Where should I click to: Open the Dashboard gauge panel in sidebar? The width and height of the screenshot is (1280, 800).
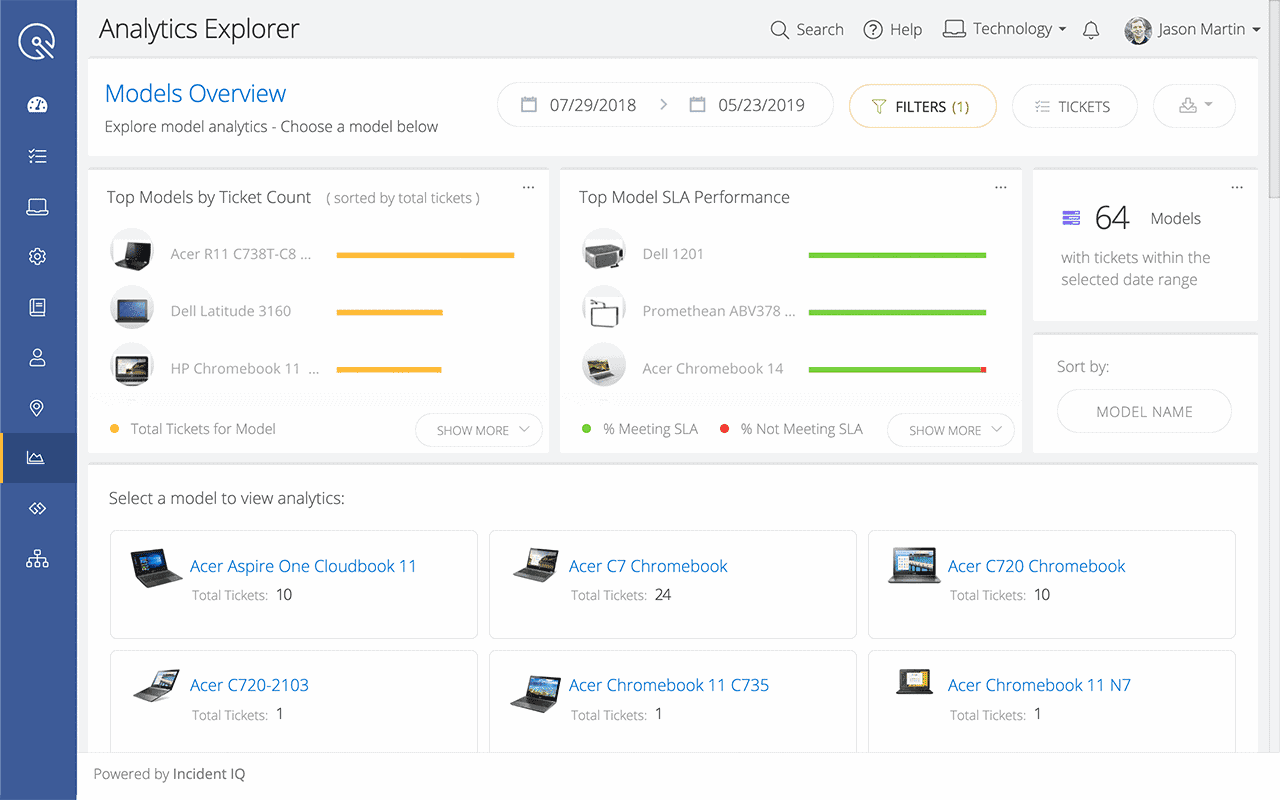pos(37,104)
